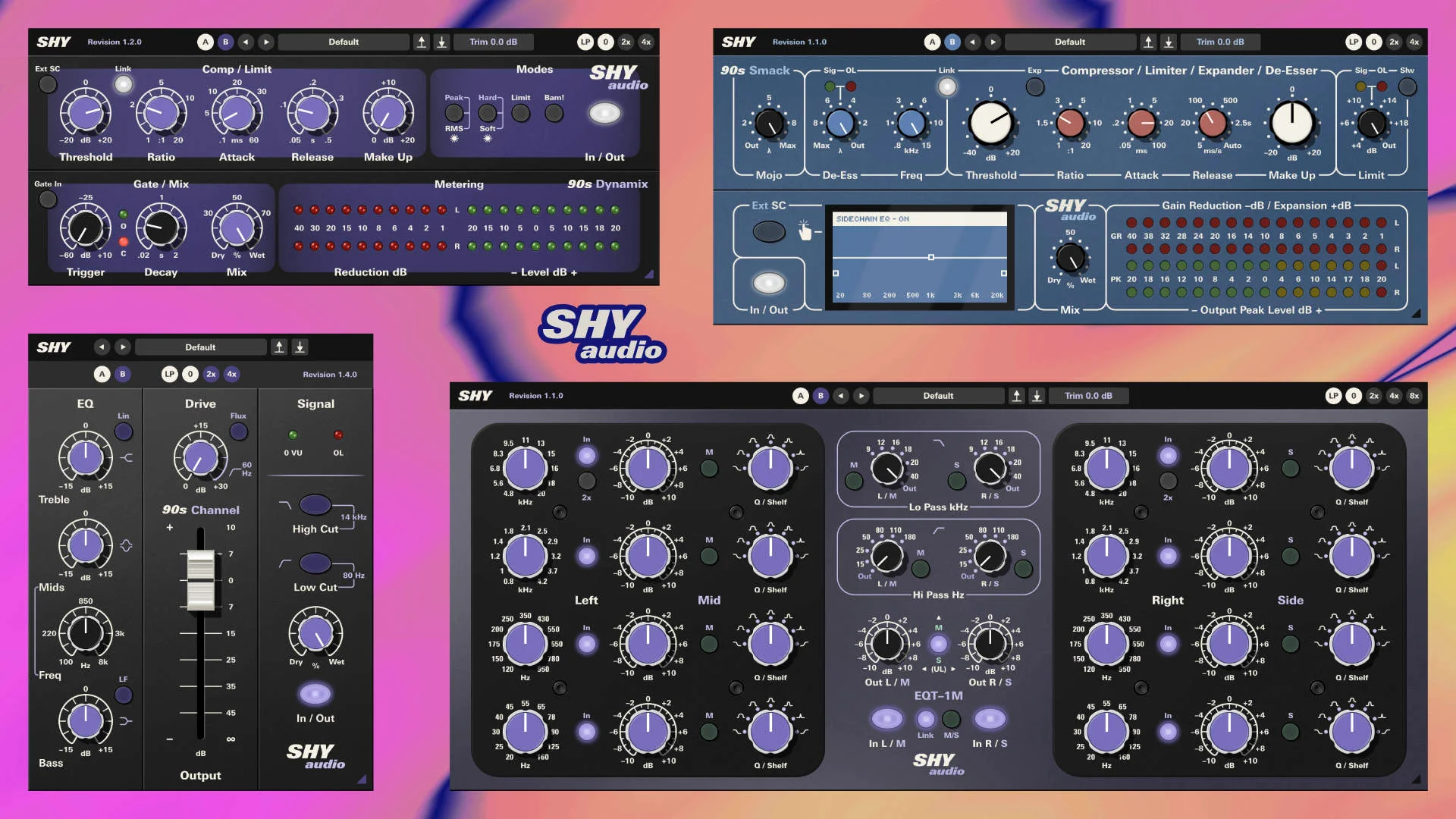Go to previous preset in 90s Dynamix
1456x819 pixels.
(246, 42)
